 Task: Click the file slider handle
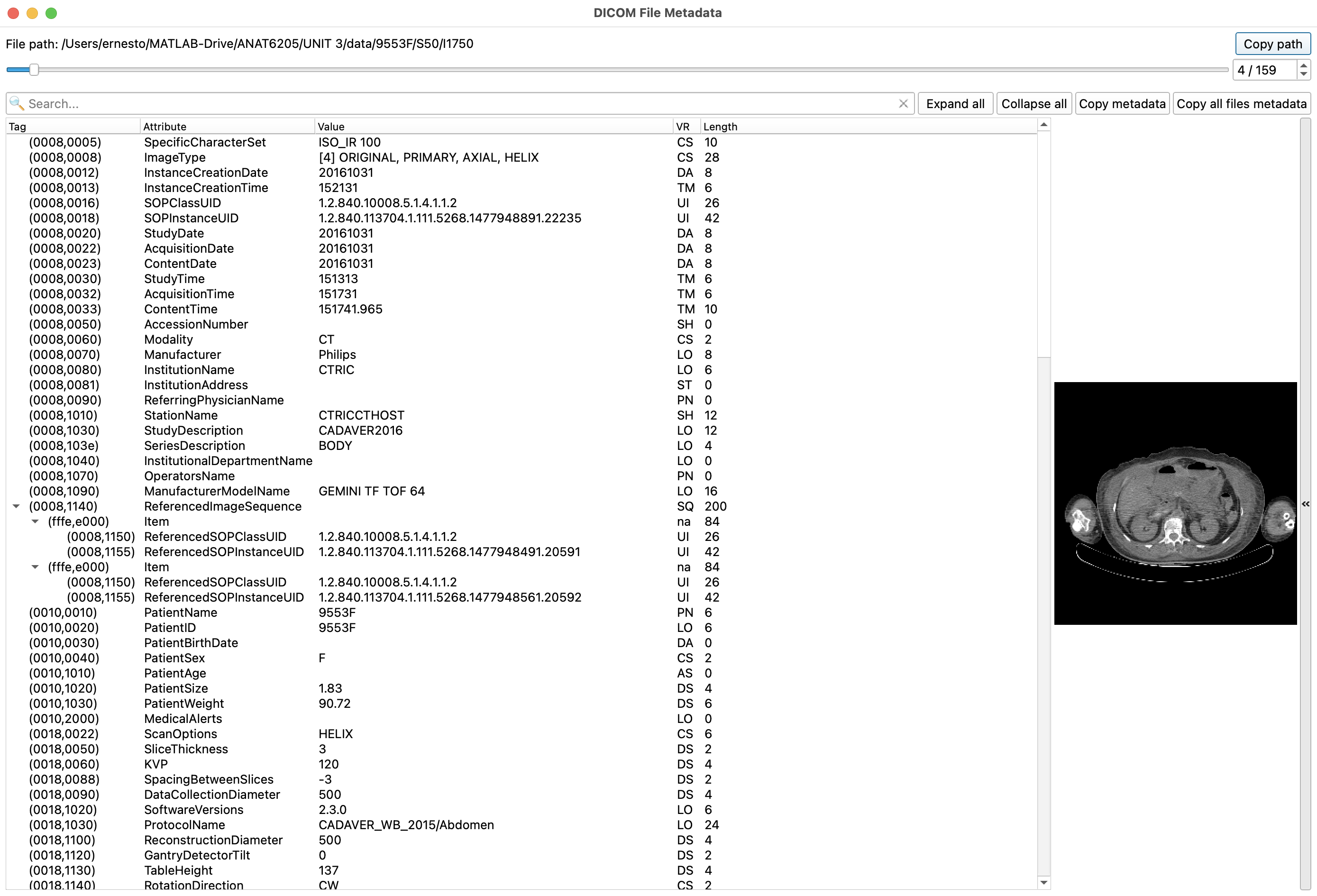pos(34,70)
